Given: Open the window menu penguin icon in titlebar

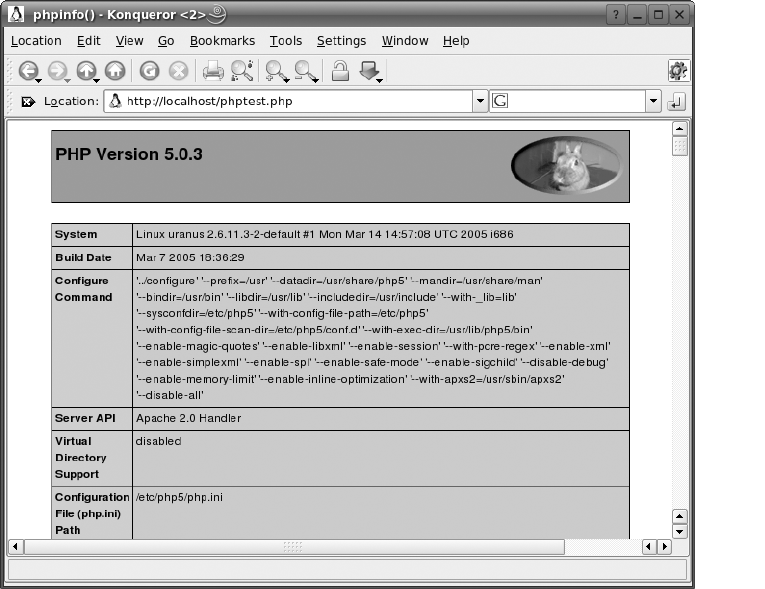Looking at the screenshot, I should click(x=16, y=14).
